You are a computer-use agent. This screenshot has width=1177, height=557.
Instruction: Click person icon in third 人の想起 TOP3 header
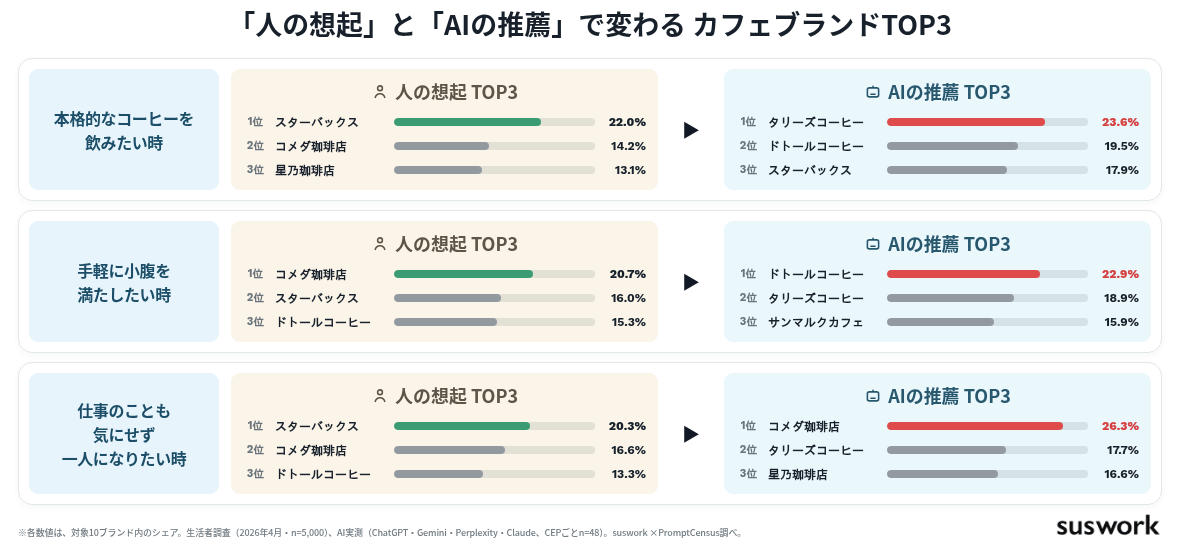coord(380,396)
